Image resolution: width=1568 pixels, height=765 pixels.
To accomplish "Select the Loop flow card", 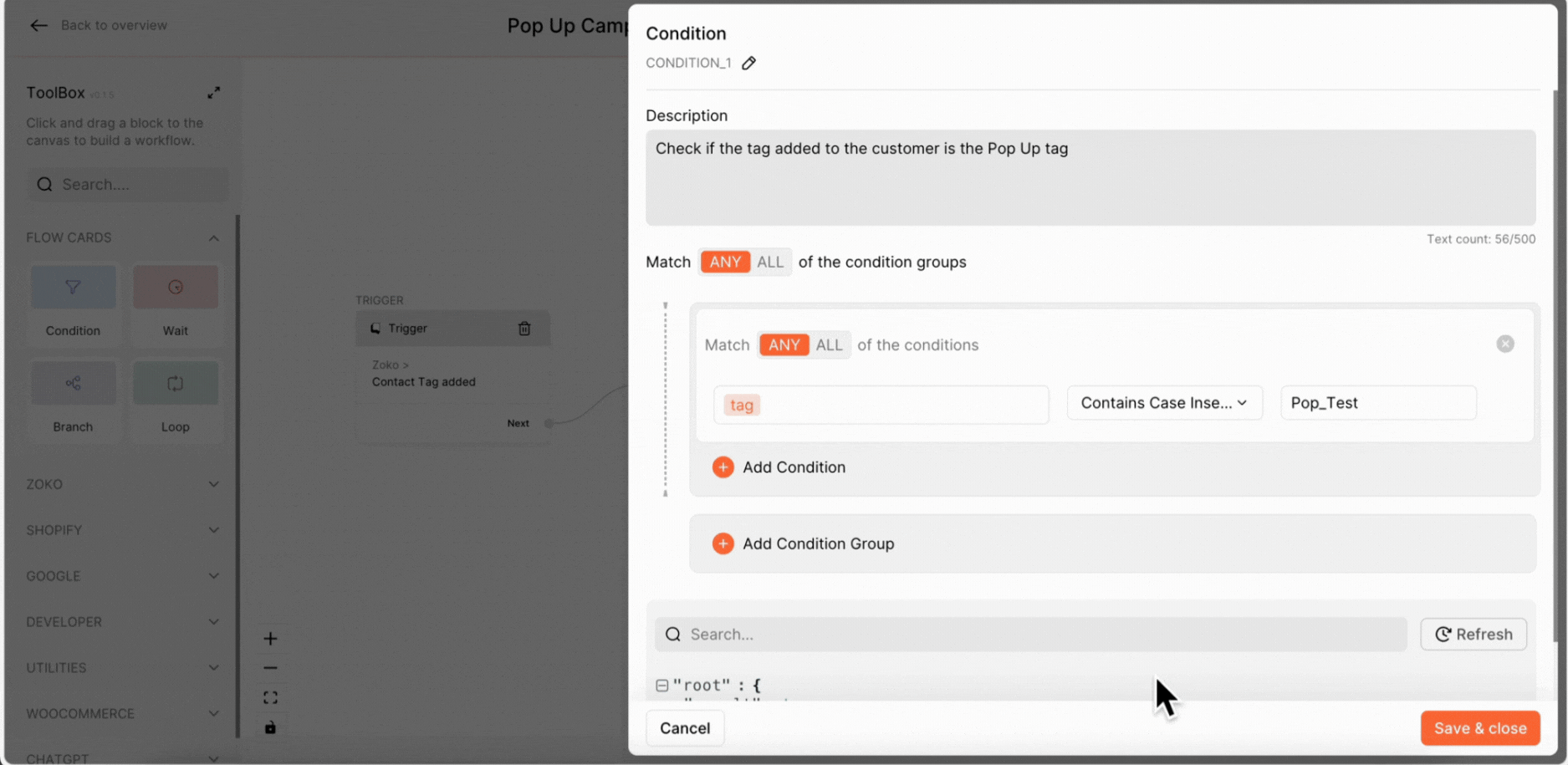I will click(176, 399).
